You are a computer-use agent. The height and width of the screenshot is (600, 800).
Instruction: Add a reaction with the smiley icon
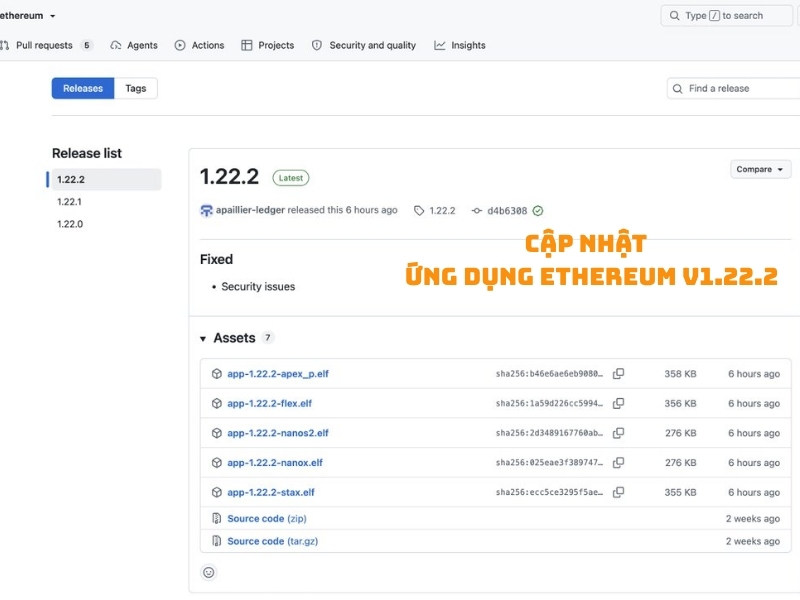pyautogui.click(x=209, y=572)
